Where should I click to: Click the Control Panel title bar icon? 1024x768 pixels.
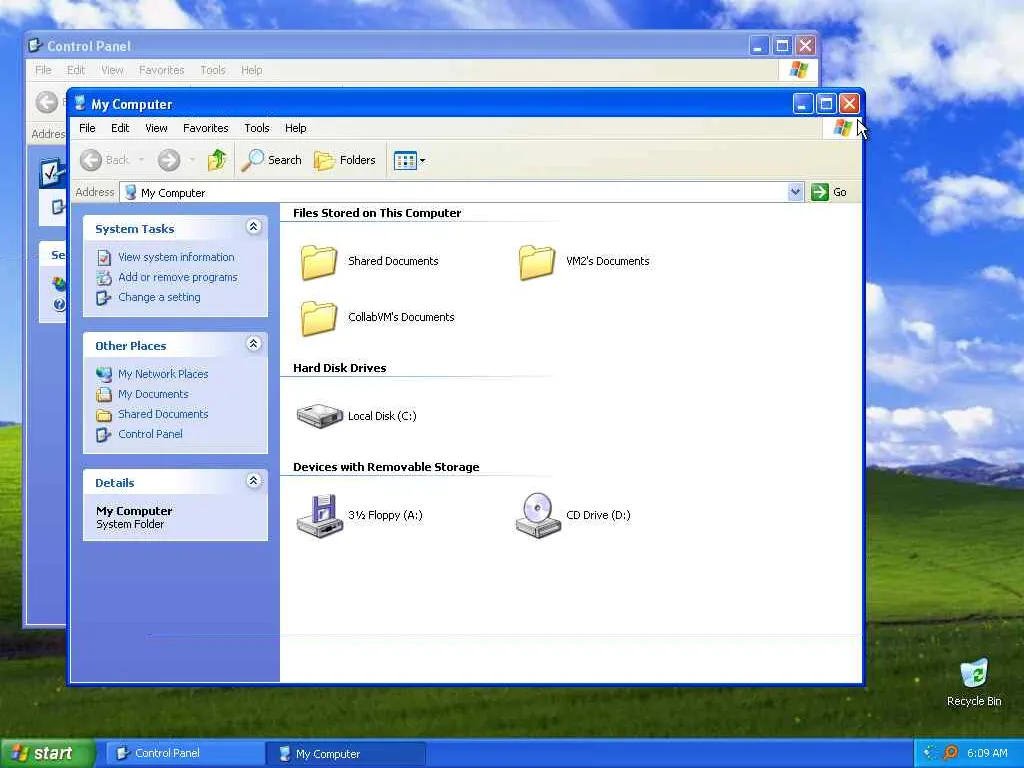[x=35, y=46]
